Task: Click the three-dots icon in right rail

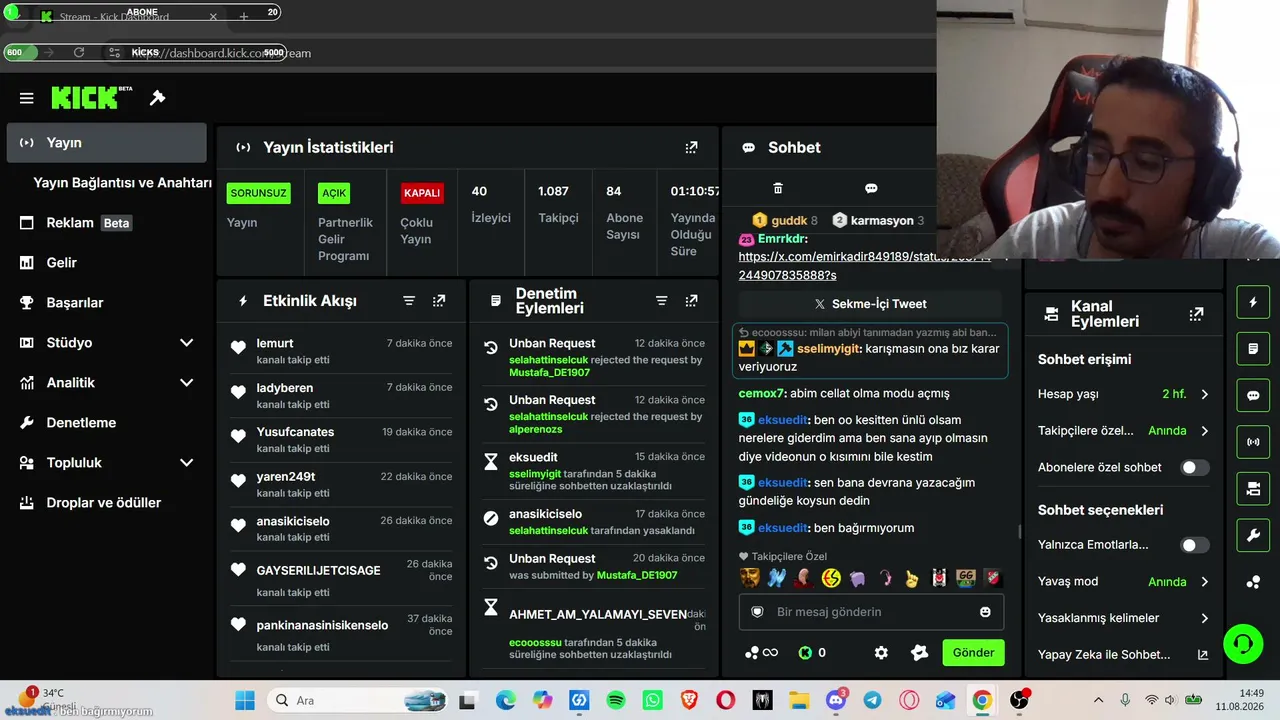Action: coord(1253,582)
